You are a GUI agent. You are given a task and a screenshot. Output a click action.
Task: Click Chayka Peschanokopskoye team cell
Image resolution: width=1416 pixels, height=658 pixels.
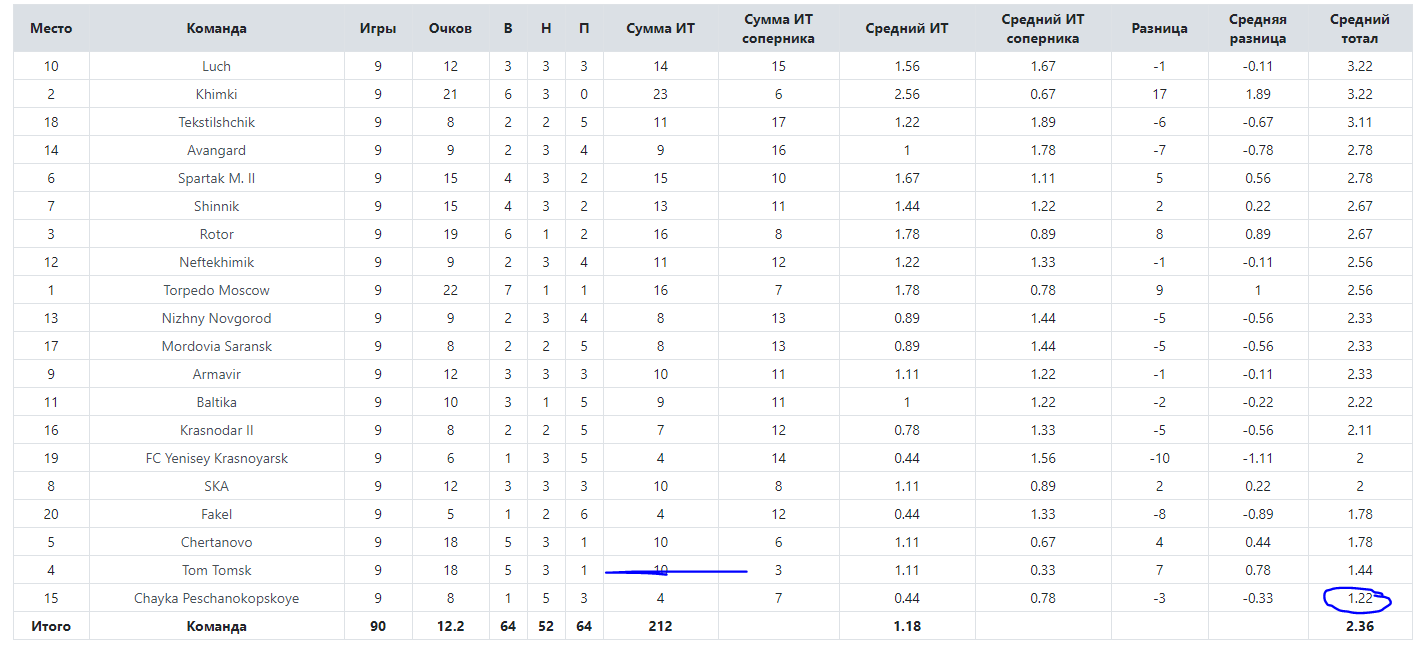point(216,598)
